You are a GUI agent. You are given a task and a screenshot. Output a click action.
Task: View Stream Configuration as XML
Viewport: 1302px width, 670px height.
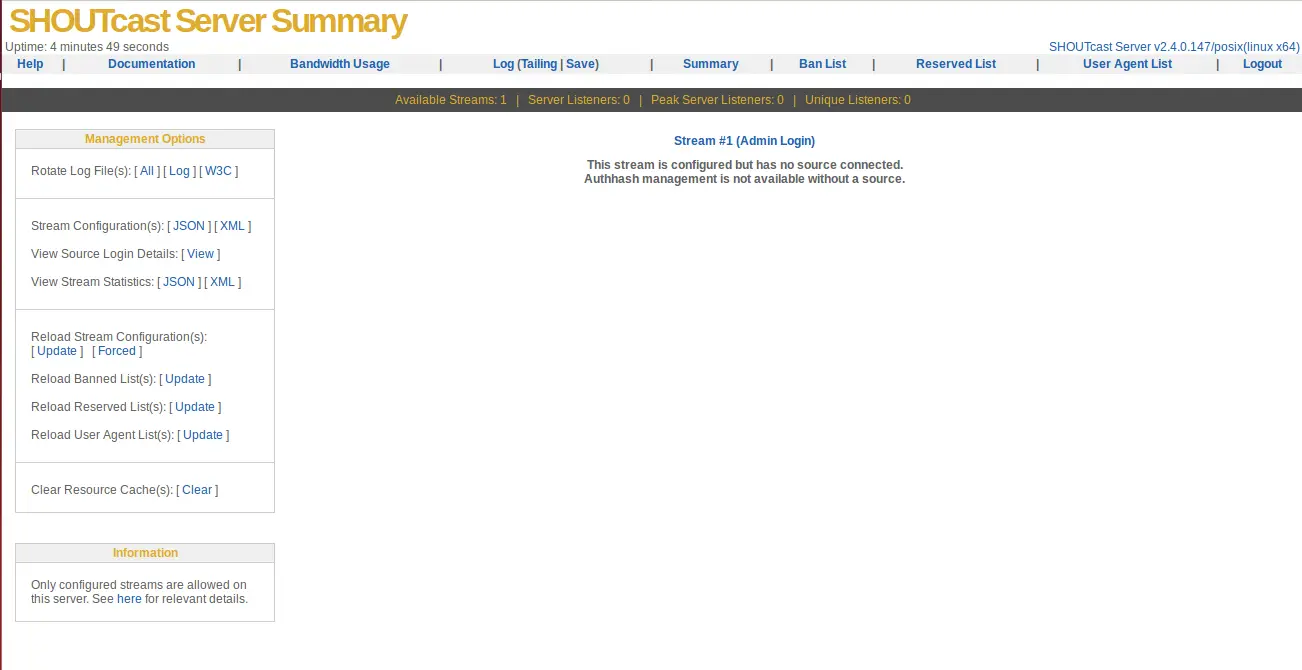tap(233, 226)
